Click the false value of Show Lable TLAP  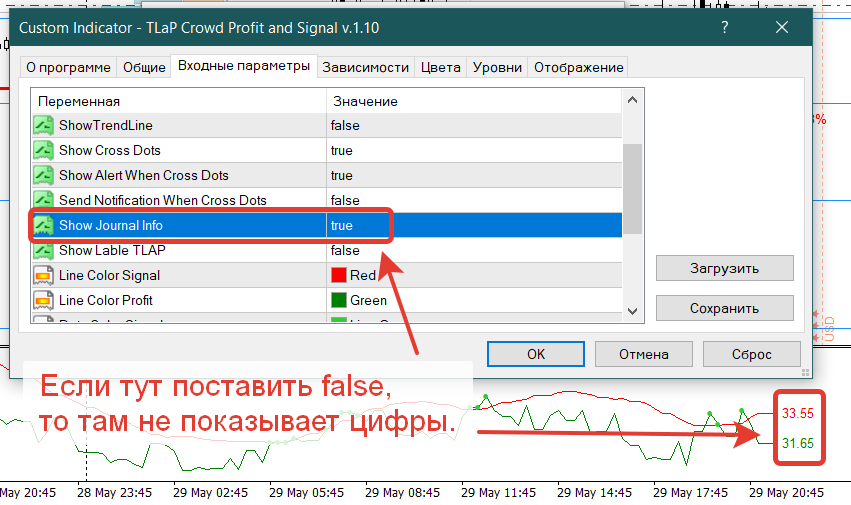pyautogui.click(x=345, y=250)
